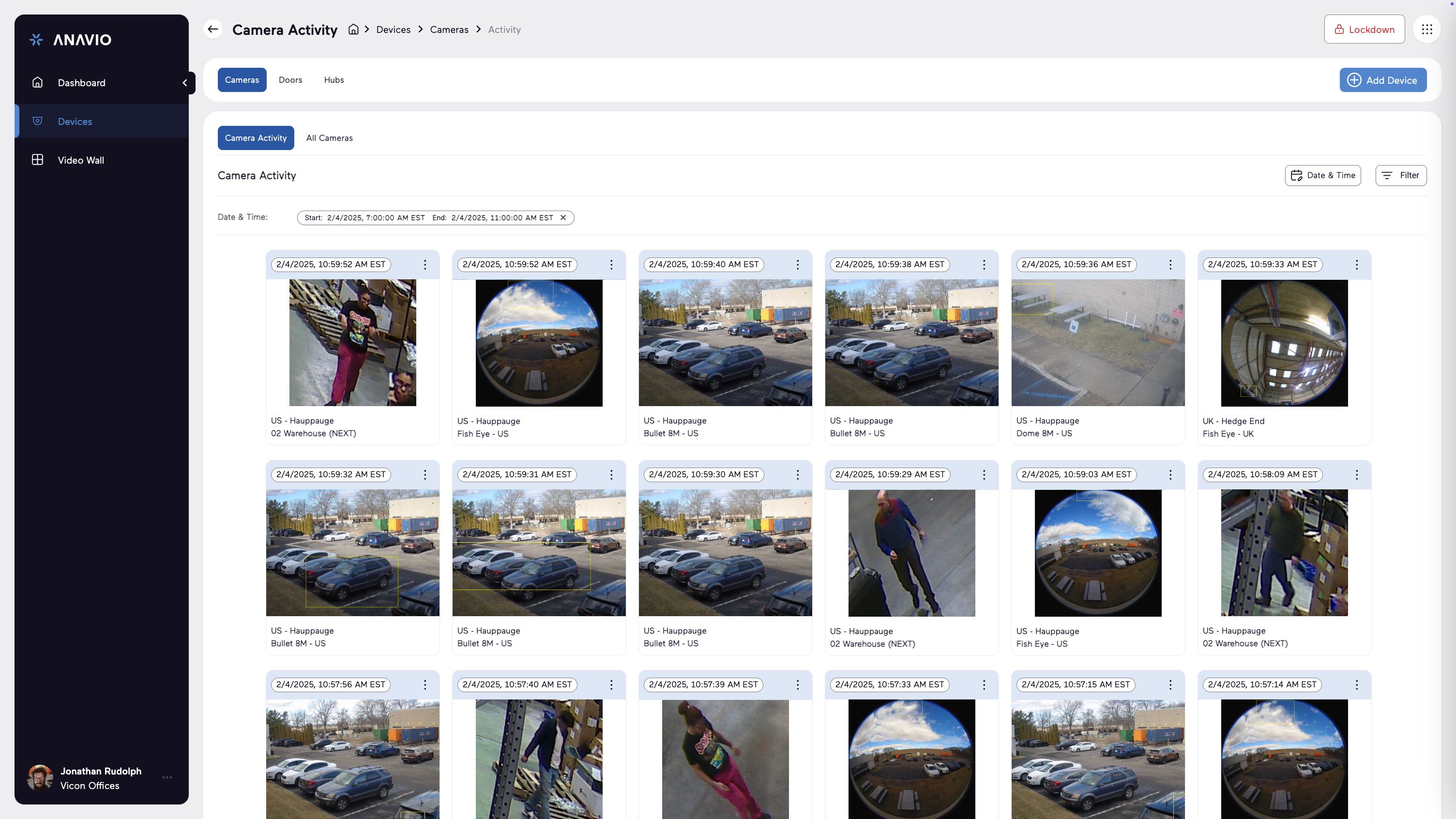Screen dimensions: 1456x819
Task: Remove the date & time filter chip
Action: coord(563,218)
